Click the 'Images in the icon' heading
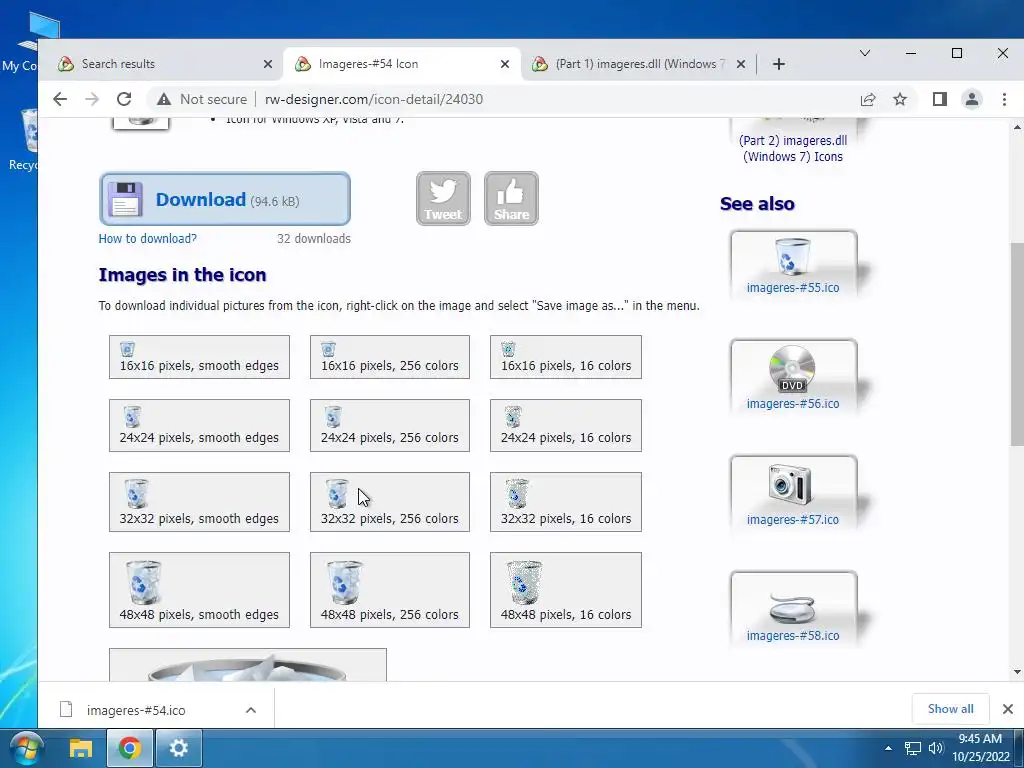Viewport: 1024px width, 768px height. pos(182,275)
